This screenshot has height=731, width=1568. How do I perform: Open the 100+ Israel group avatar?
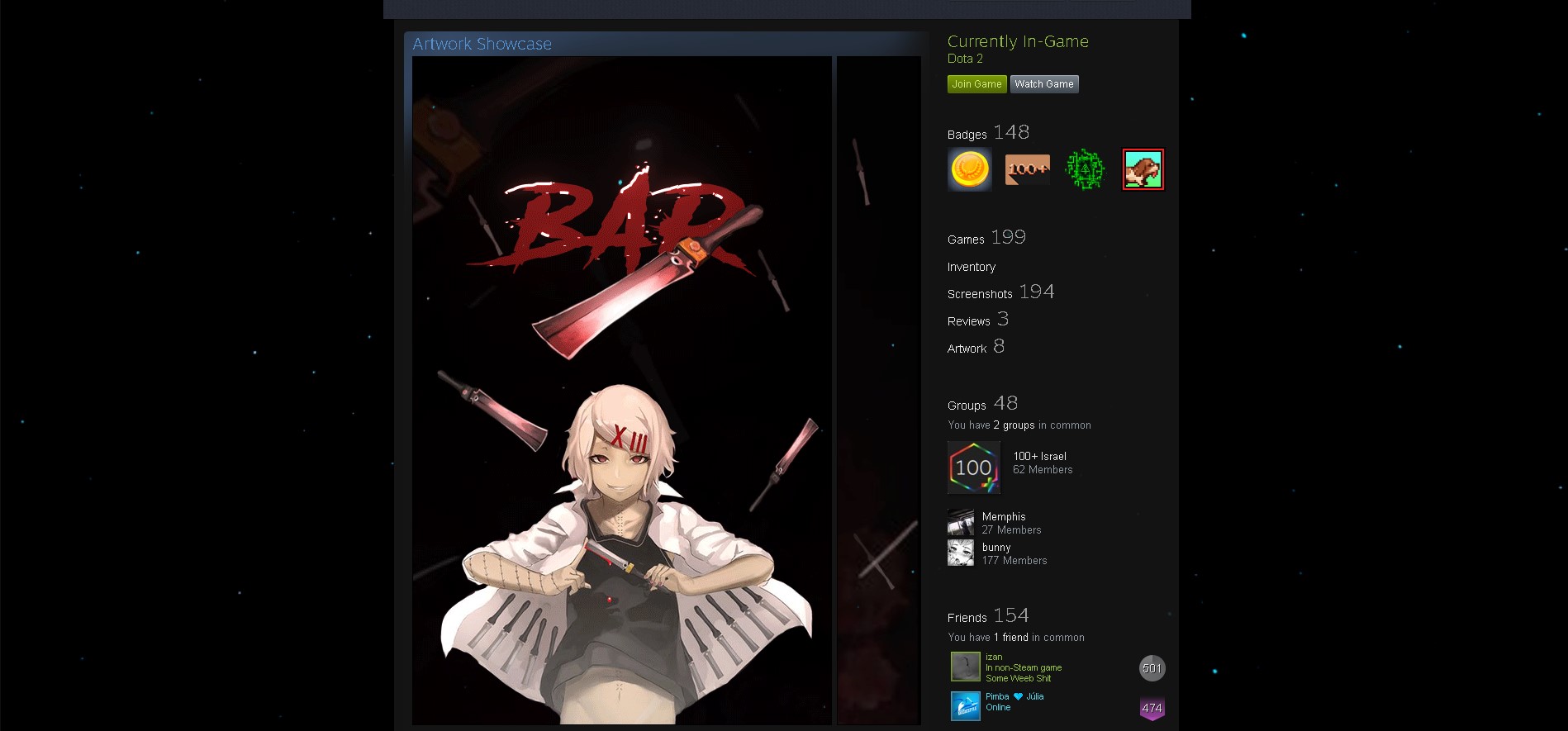point(974,468)
